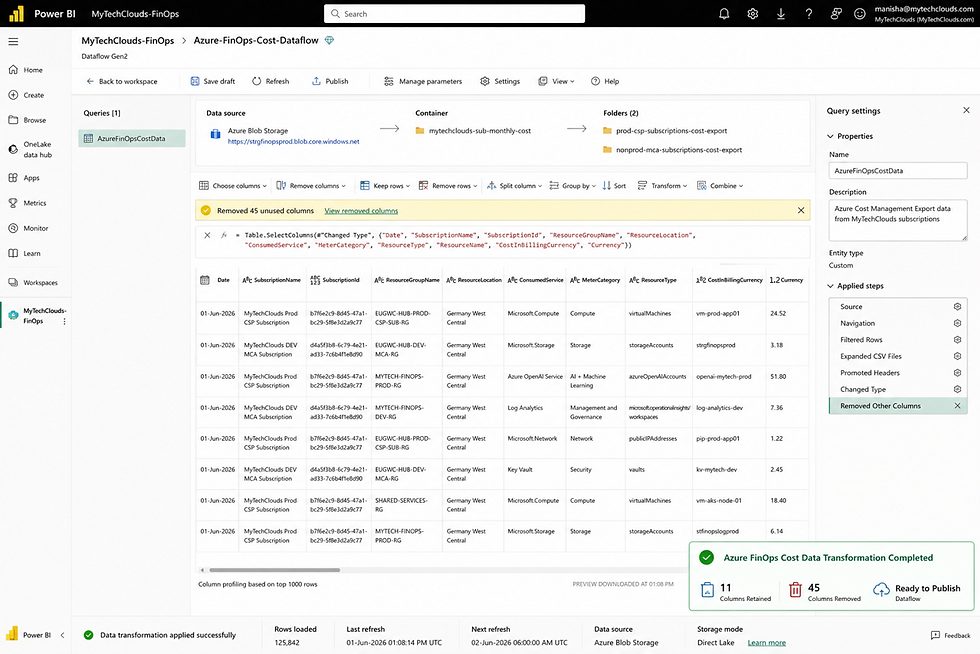Edit the query Name field

[898, 171]
